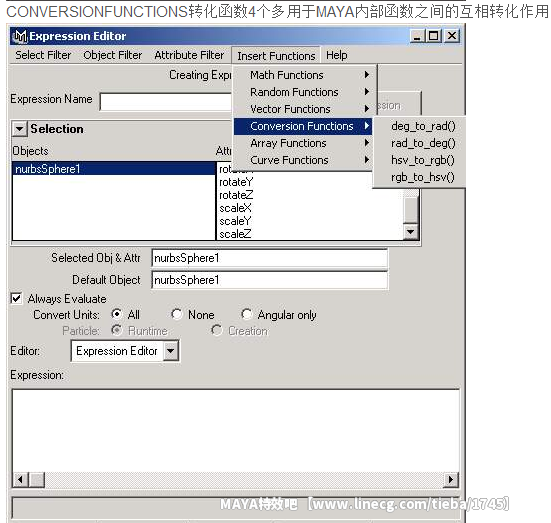Expand Random Functions submenu
Screen dimensions: 551x523
point(303,92)
